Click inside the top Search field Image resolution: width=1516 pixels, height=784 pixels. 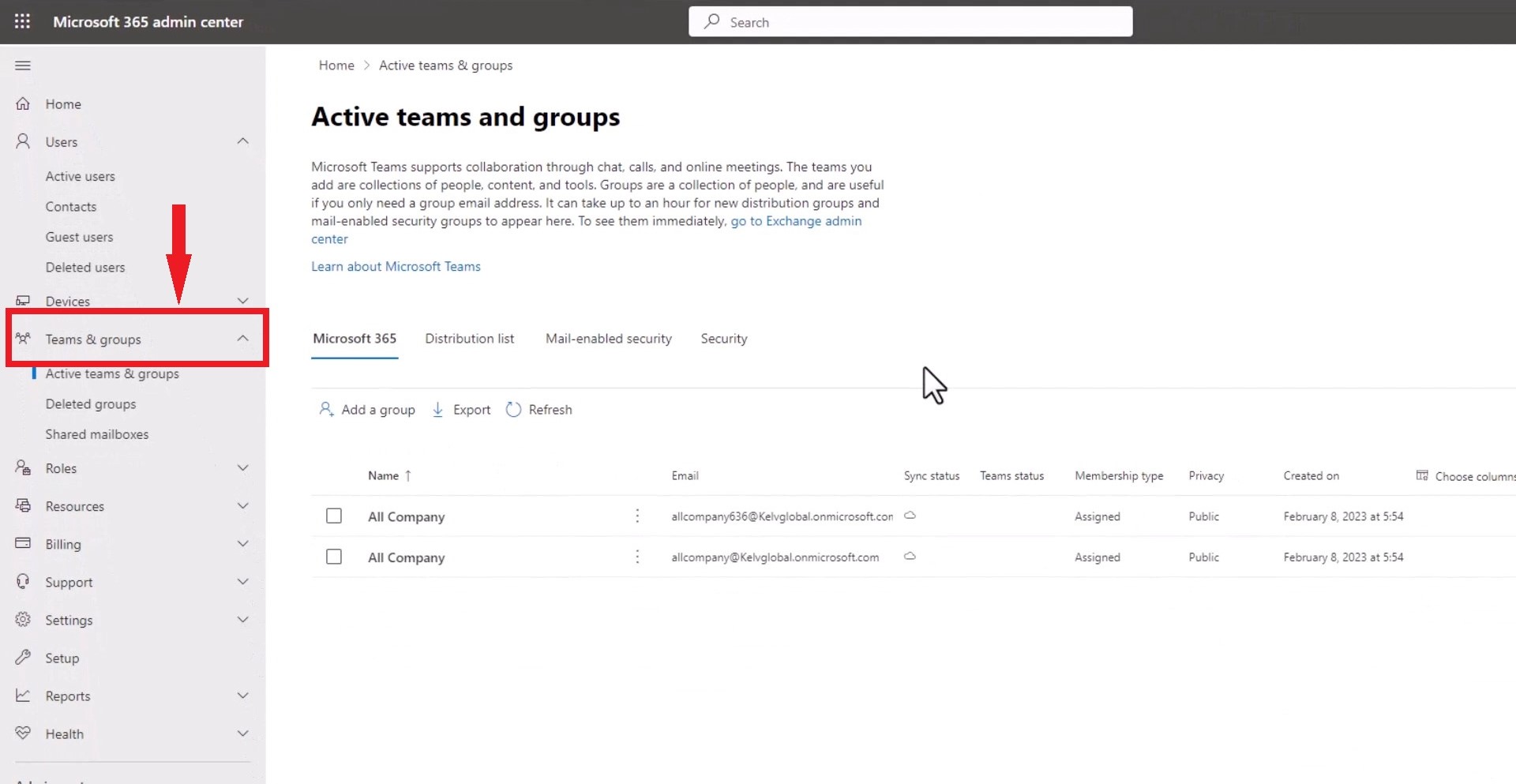click(x=908, y=21)
